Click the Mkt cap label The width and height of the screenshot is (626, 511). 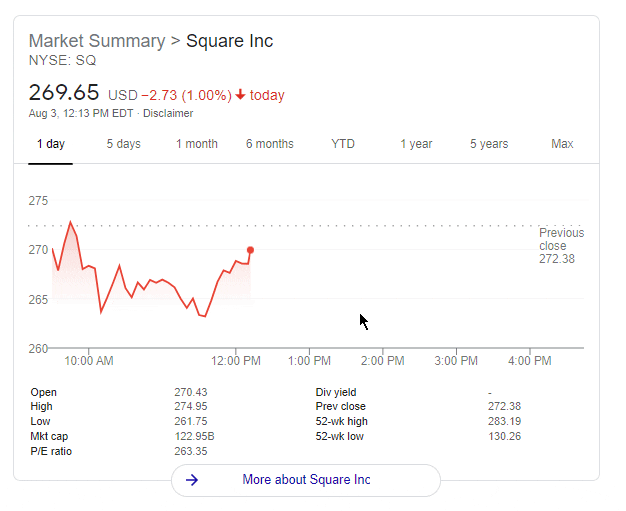(49, 436)
